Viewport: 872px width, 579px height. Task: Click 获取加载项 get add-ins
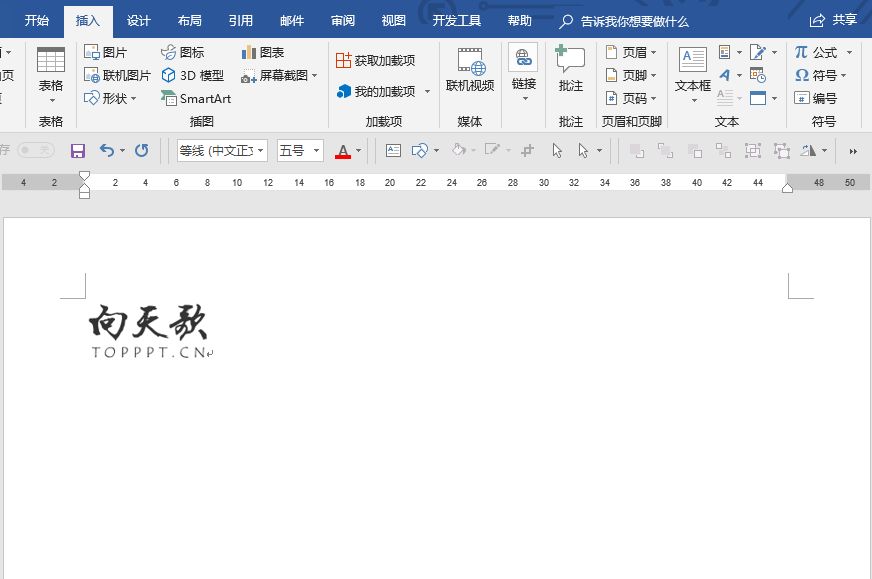coord(376,60)
